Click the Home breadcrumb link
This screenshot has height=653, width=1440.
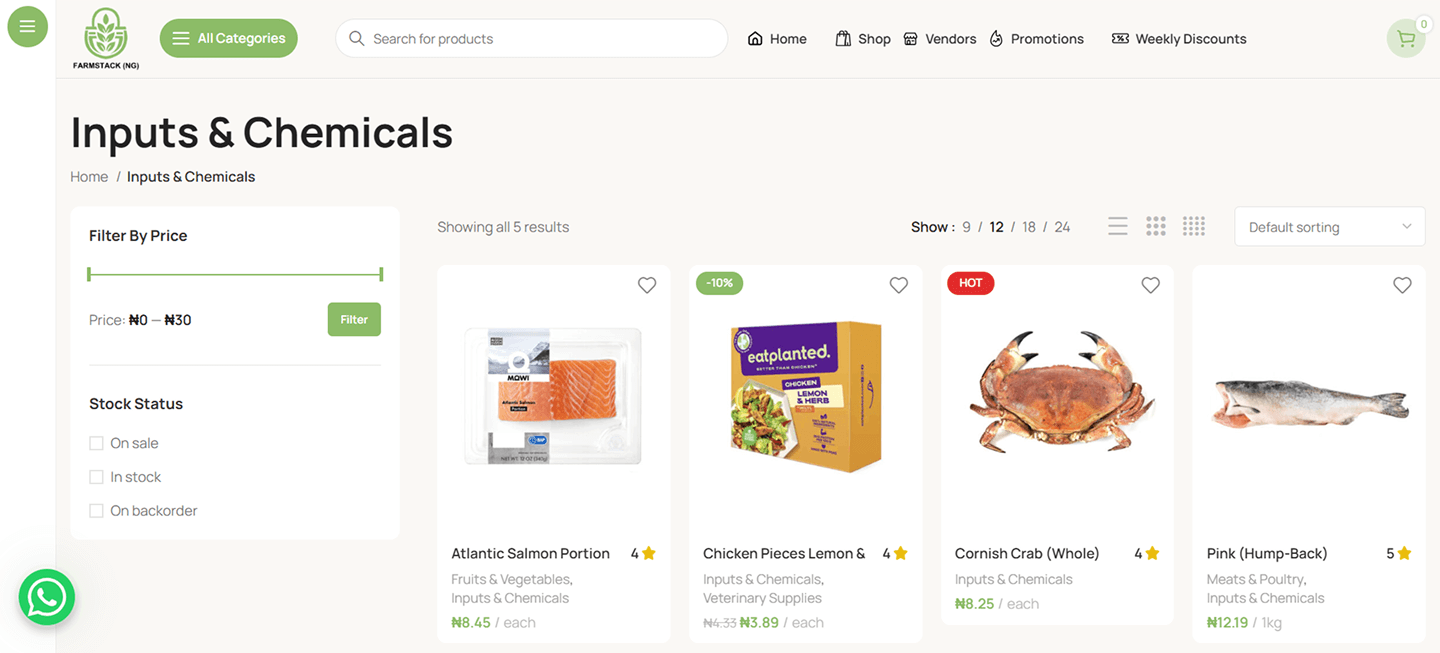pyautogui.click(x=89, y=177)
